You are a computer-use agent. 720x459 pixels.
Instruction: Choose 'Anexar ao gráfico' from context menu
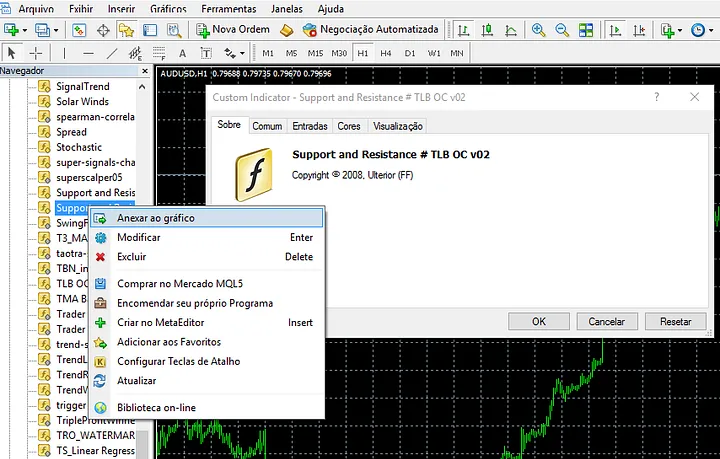pos(155,218)
